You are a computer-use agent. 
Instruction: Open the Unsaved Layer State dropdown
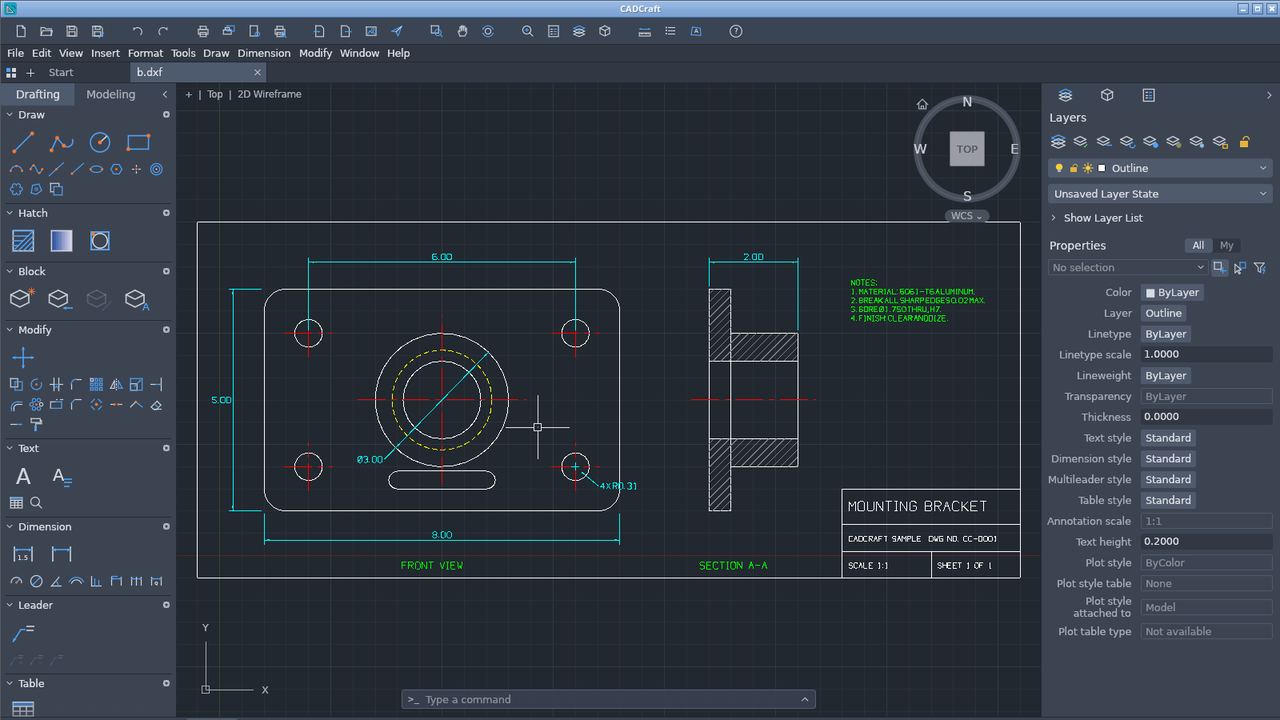click(1160, 194)
